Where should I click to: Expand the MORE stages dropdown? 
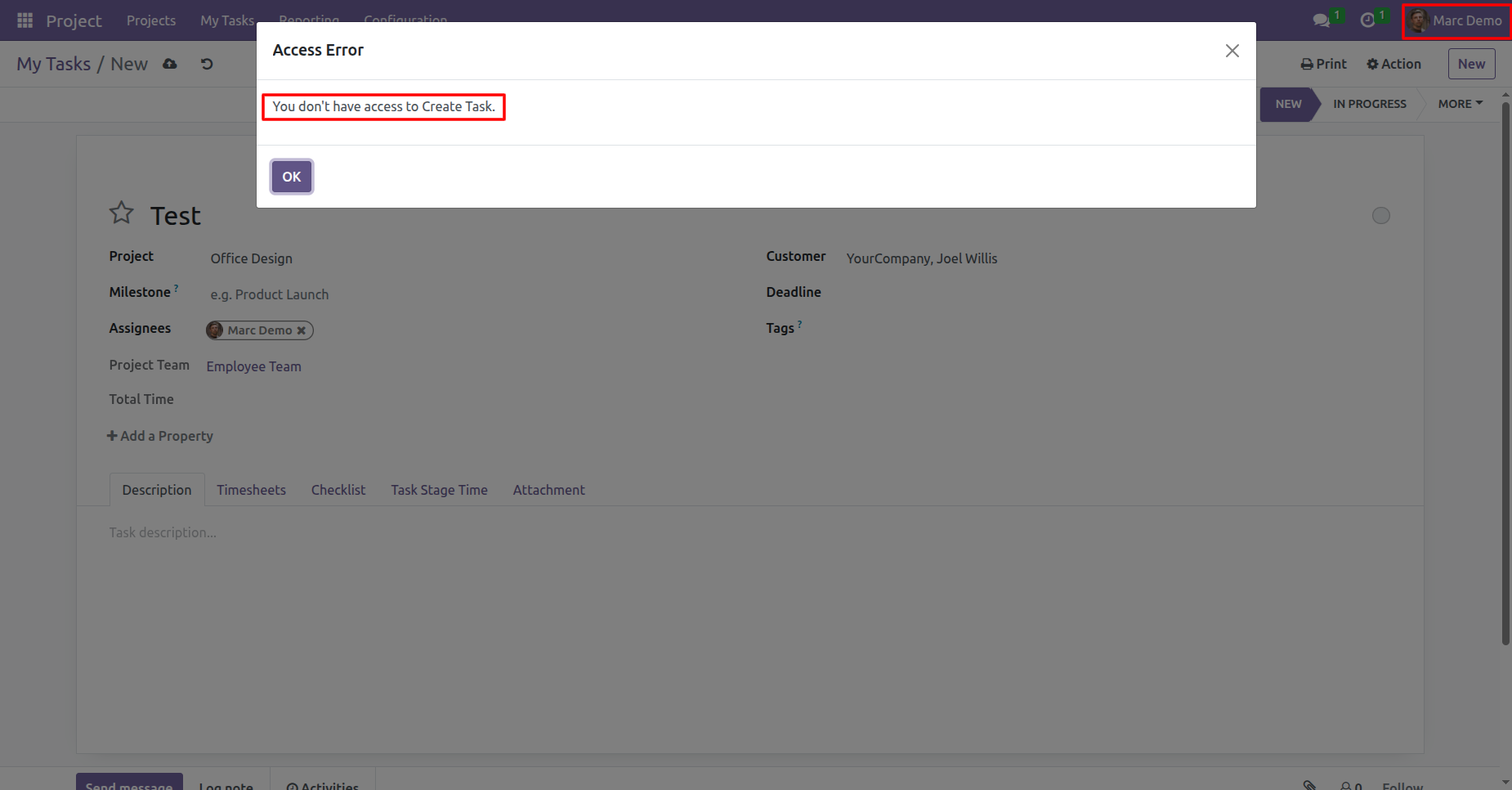1461,104
